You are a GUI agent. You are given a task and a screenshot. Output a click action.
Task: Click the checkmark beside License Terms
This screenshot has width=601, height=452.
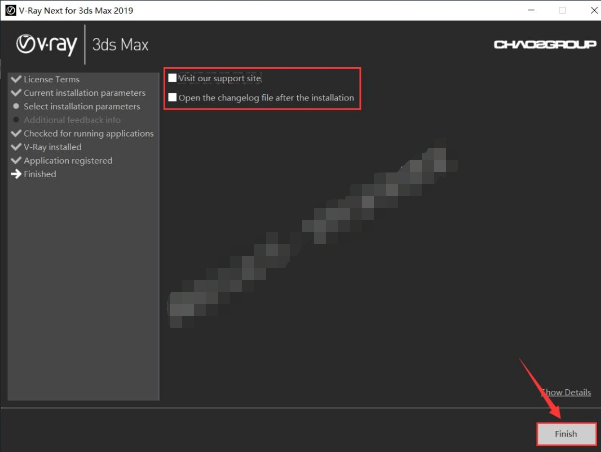click(15, 79)
